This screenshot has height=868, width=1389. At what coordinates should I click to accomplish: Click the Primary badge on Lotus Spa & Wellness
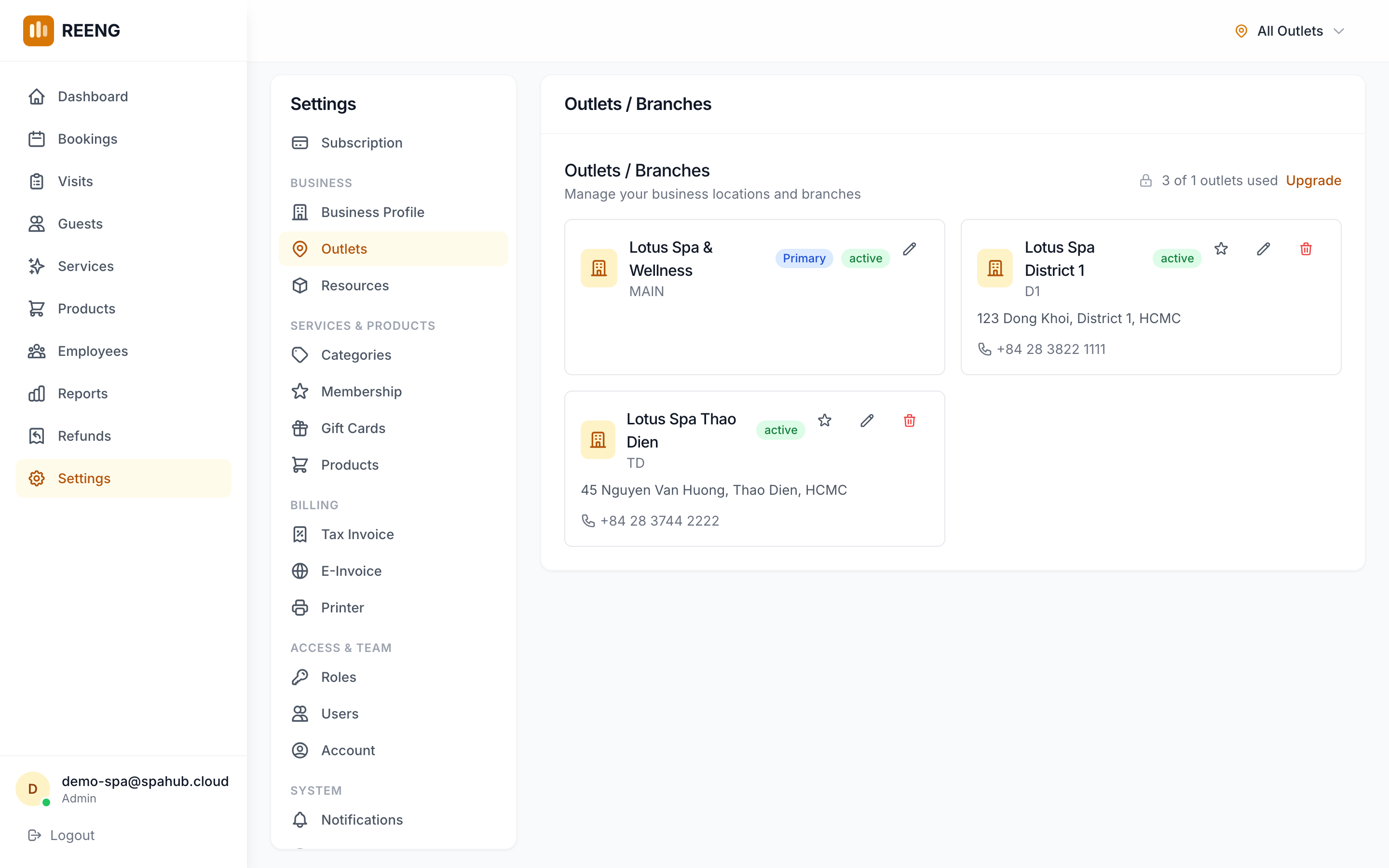pos(803,258)
